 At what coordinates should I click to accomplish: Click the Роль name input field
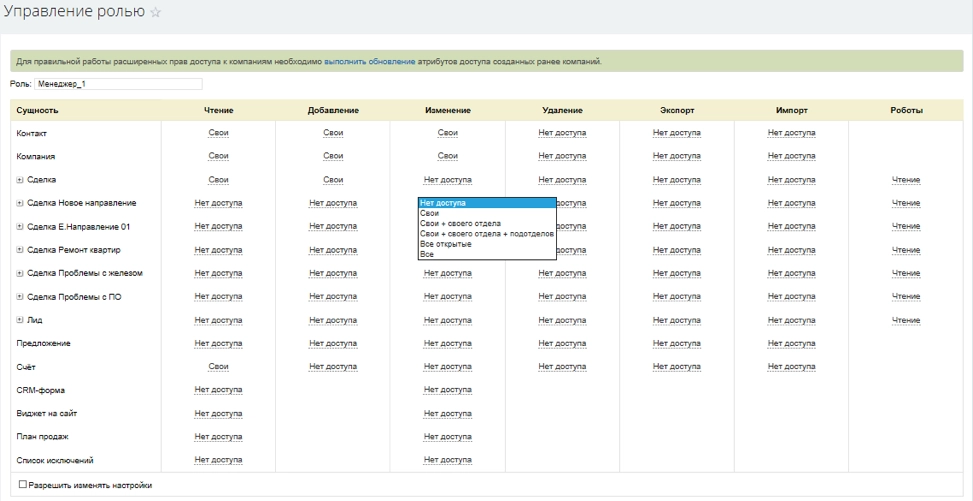(118, 85)
